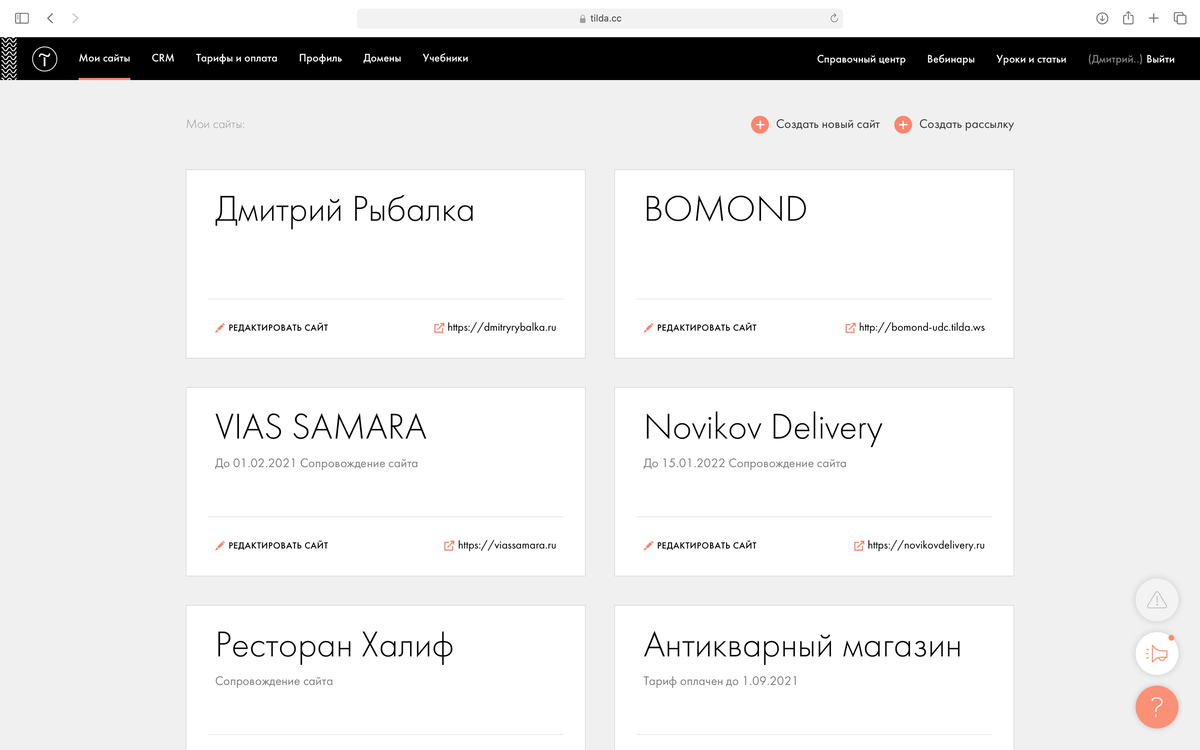This screenshot has height=750, width=1200.
Task: Open the Учебники menu item
Action: 445,59
